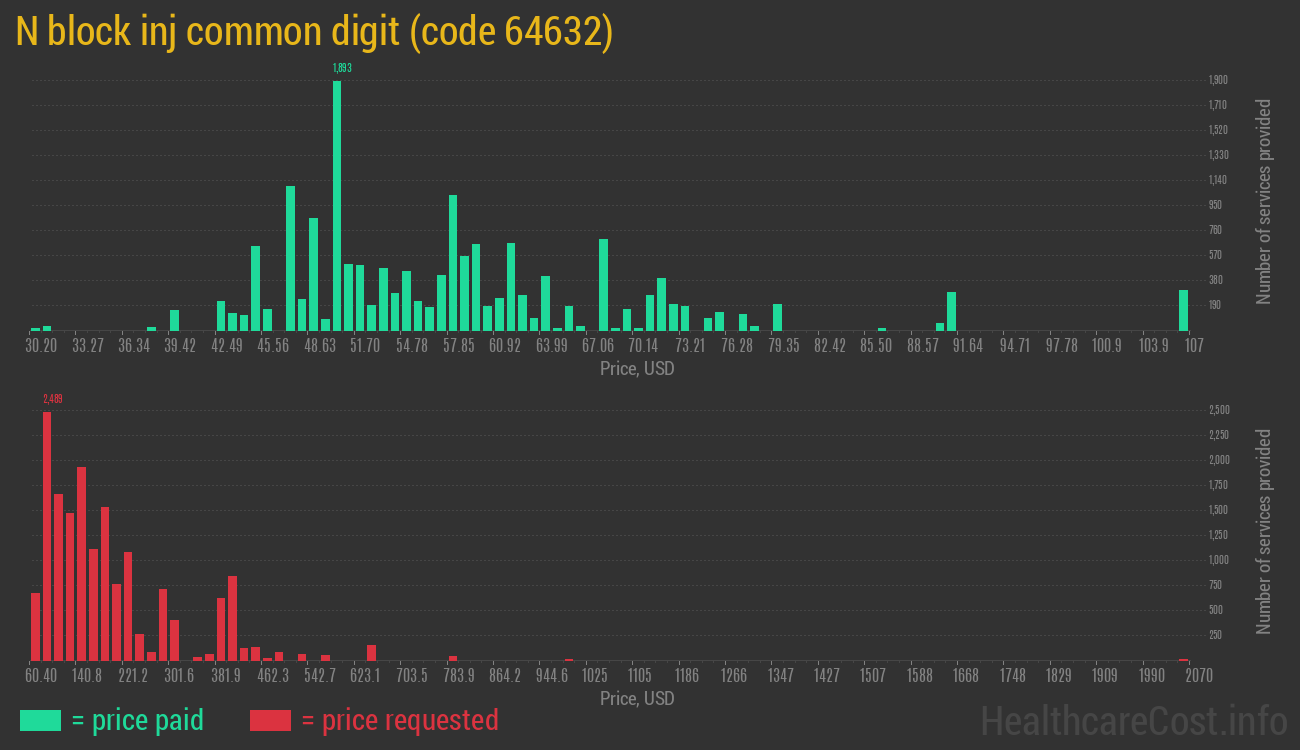Click the Price USD label of bottom chart

tap(637, 699)
